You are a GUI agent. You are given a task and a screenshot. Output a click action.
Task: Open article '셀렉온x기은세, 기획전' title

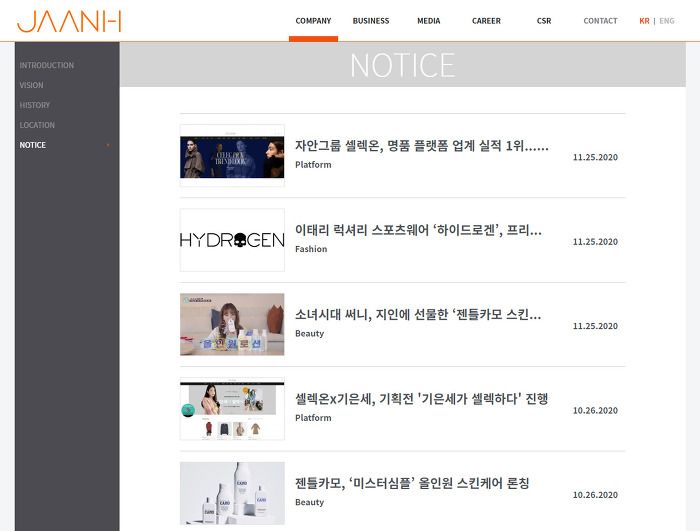pyautogui.click(x=421, y=399)
